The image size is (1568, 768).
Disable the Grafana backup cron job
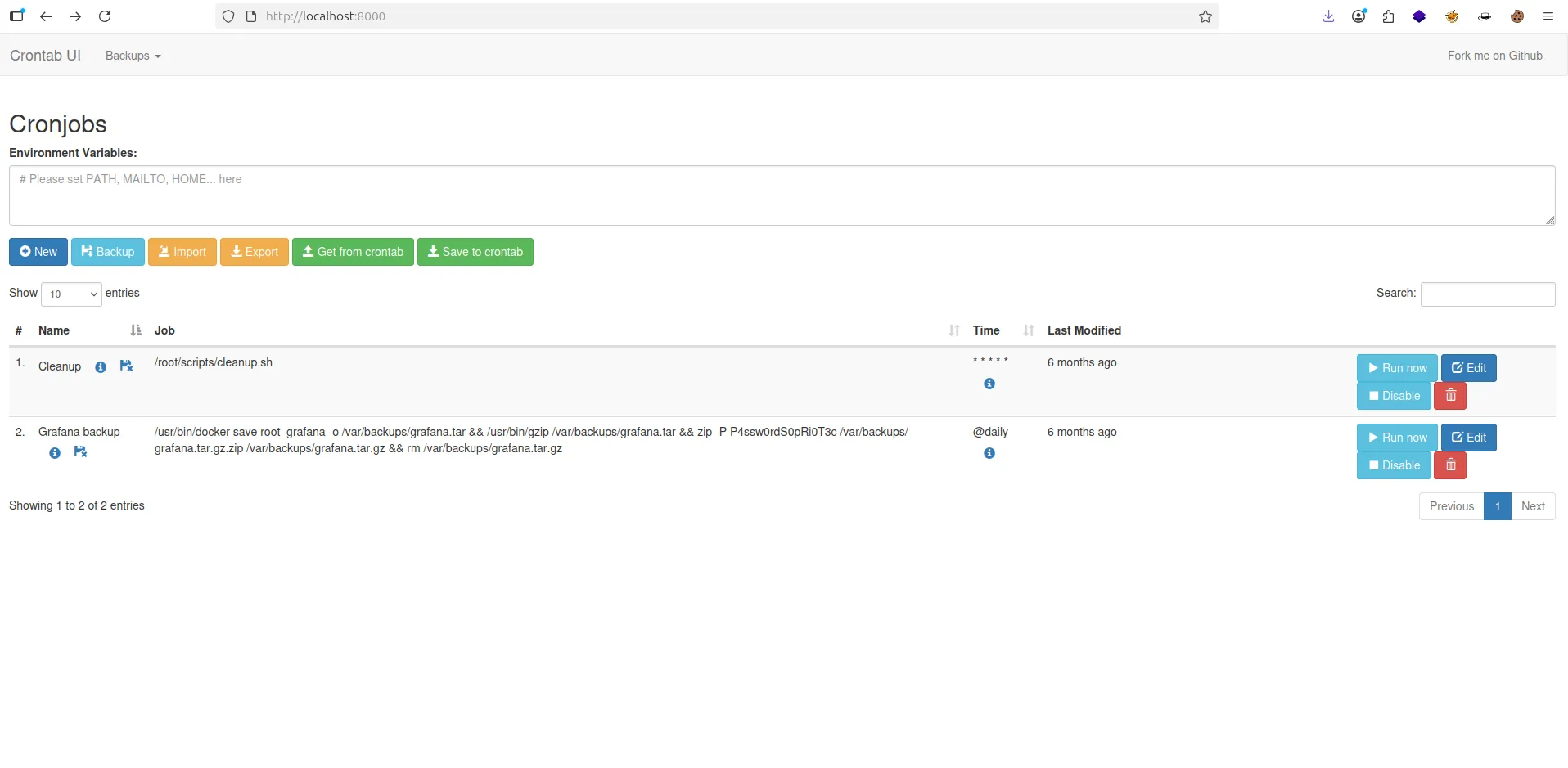tap(1394, 465)
